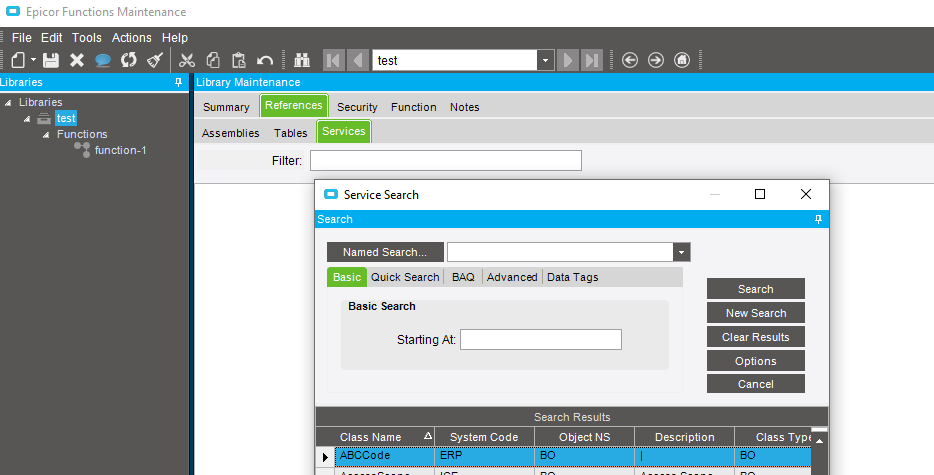Click the Forward circled arrow icon
The width and height of the screenshot is (934, 475).
point(656,60)
